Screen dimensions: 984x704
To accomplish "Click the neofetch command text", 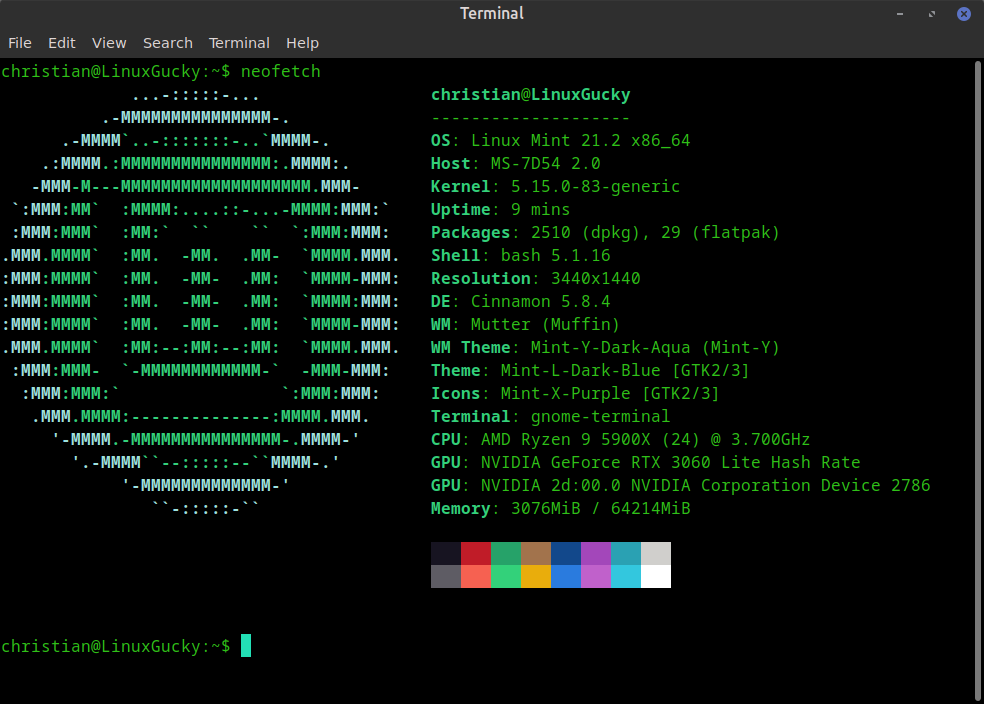I will point(281,72).
